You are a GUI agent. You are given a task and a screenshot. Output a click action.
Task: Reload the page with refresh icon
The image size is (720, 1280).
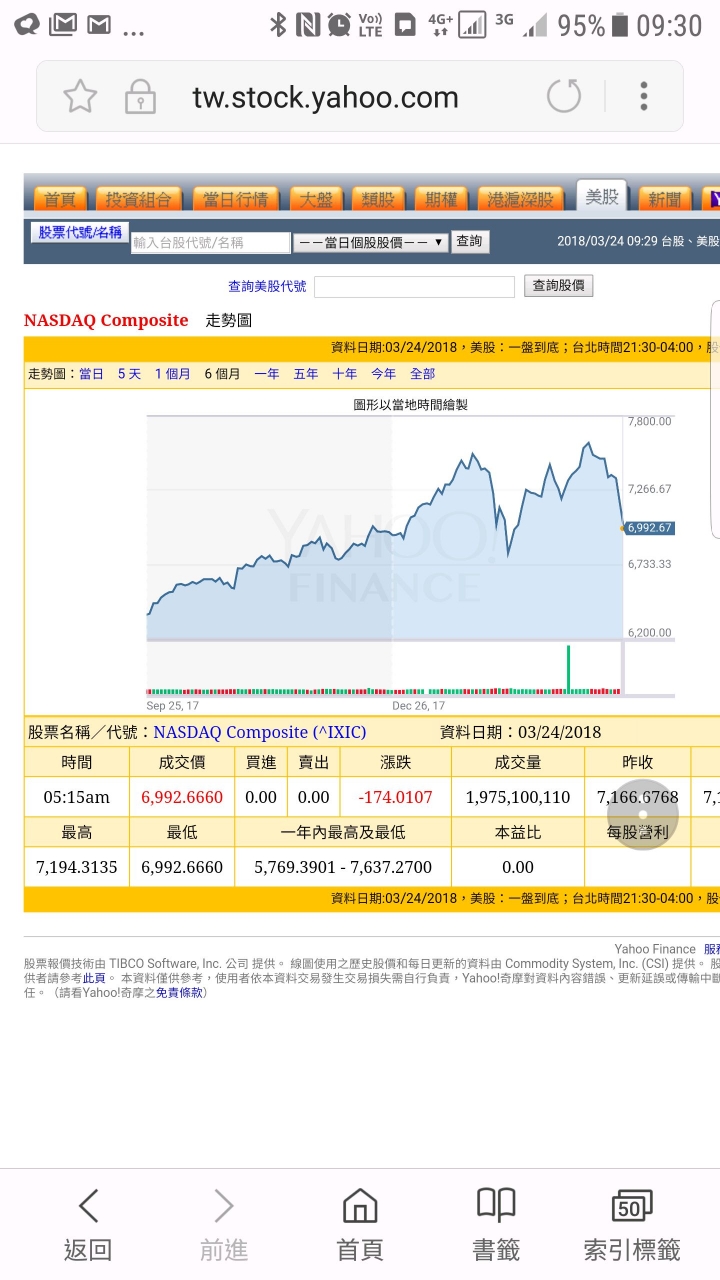click(x=564, y=97)
